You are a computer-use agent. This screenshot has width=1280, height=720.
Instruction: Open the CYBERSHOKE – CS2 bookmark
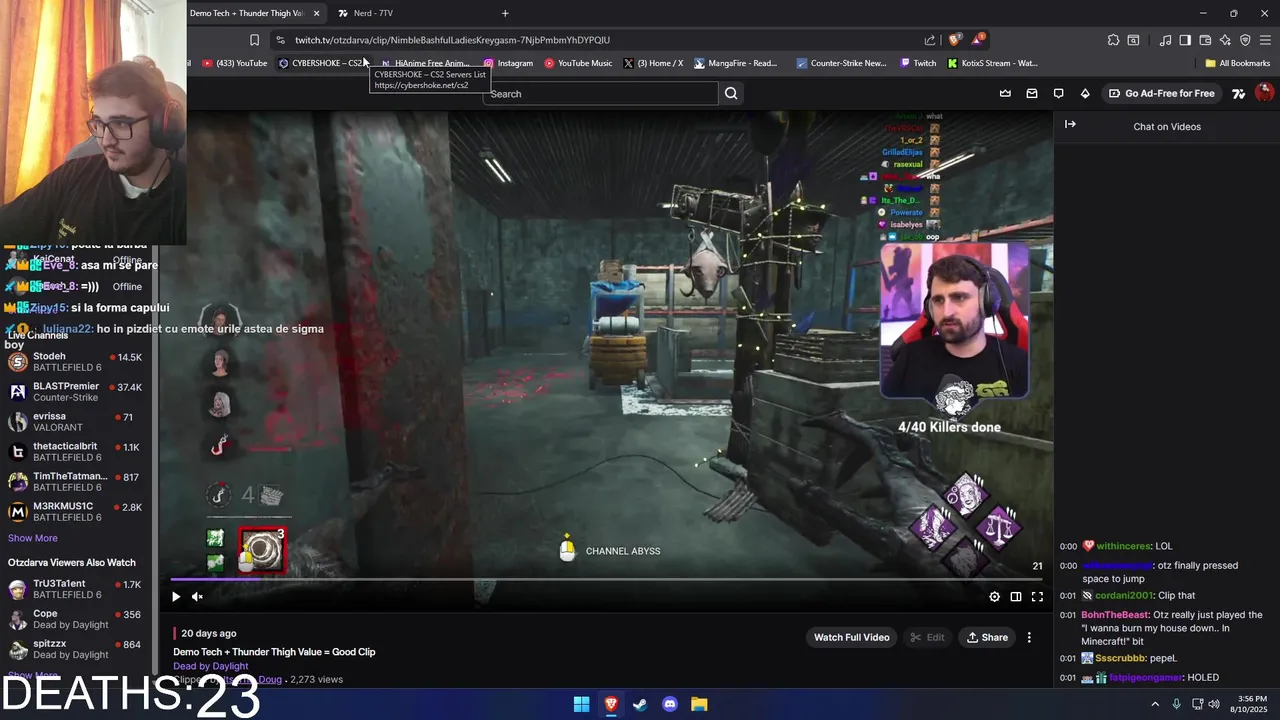click(x=320, y=63)
